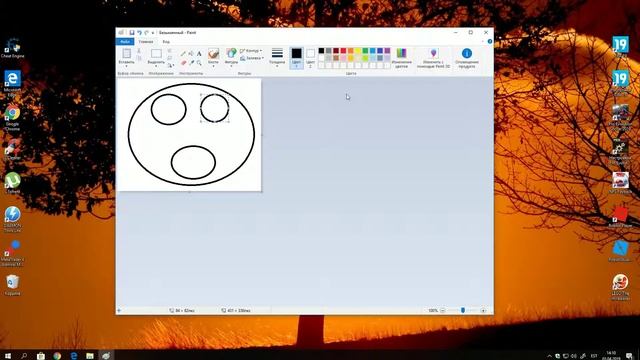Click the Brushes tool icon
The width and height of the screenshot is (640, 360).
coord(213,53)
